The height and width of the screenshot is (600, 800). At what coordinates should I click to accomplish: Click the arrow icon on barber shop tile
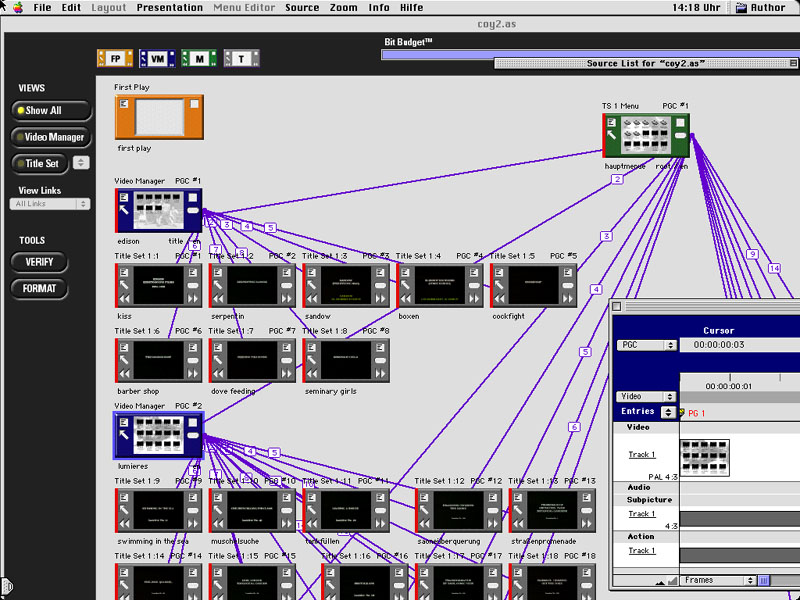124,359
